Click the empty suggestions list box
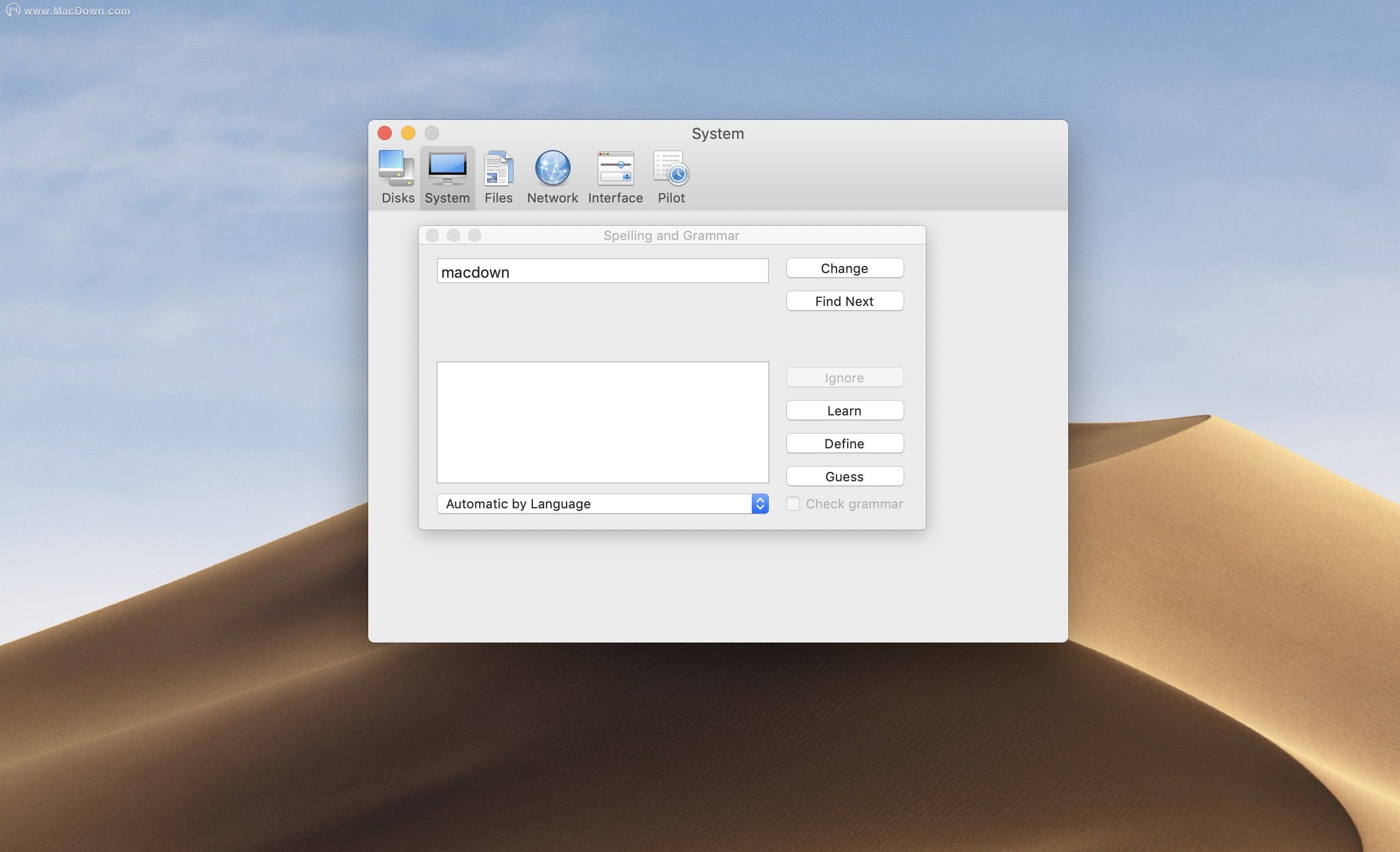Viewport: 1400px width, 852px height. click(x=602, y=422)
